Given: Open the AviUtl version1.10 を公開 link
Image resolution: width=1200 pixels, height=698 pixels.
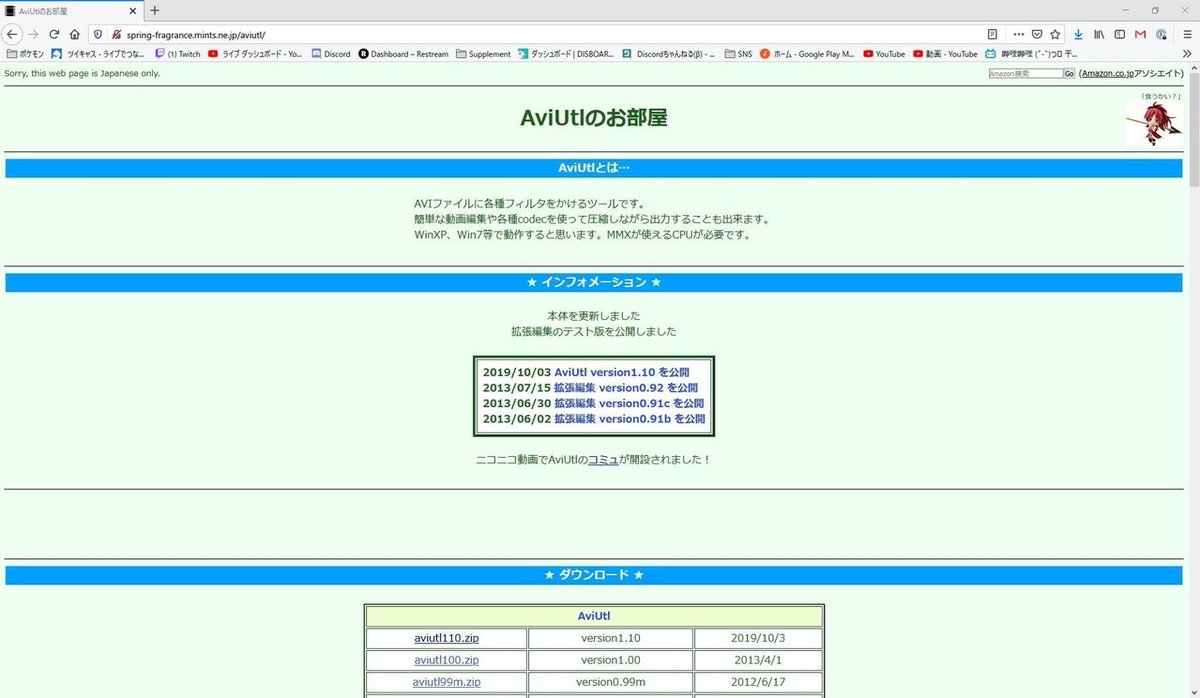Looking at the screenshot, I should pyautogui.click(x=621, y=372).
